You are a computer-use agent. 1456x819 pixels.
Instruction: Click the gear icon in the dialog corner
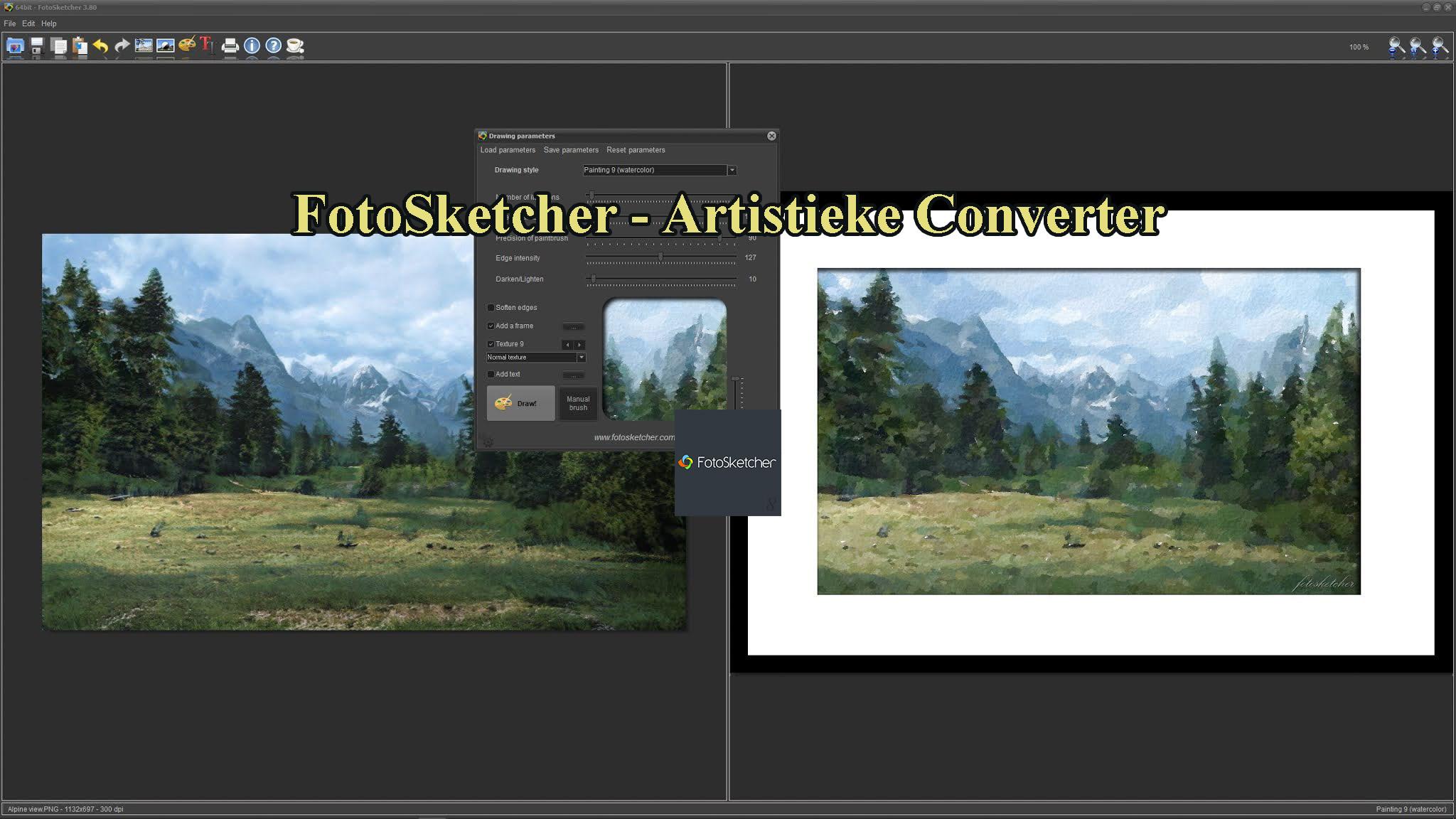(488, 441)
